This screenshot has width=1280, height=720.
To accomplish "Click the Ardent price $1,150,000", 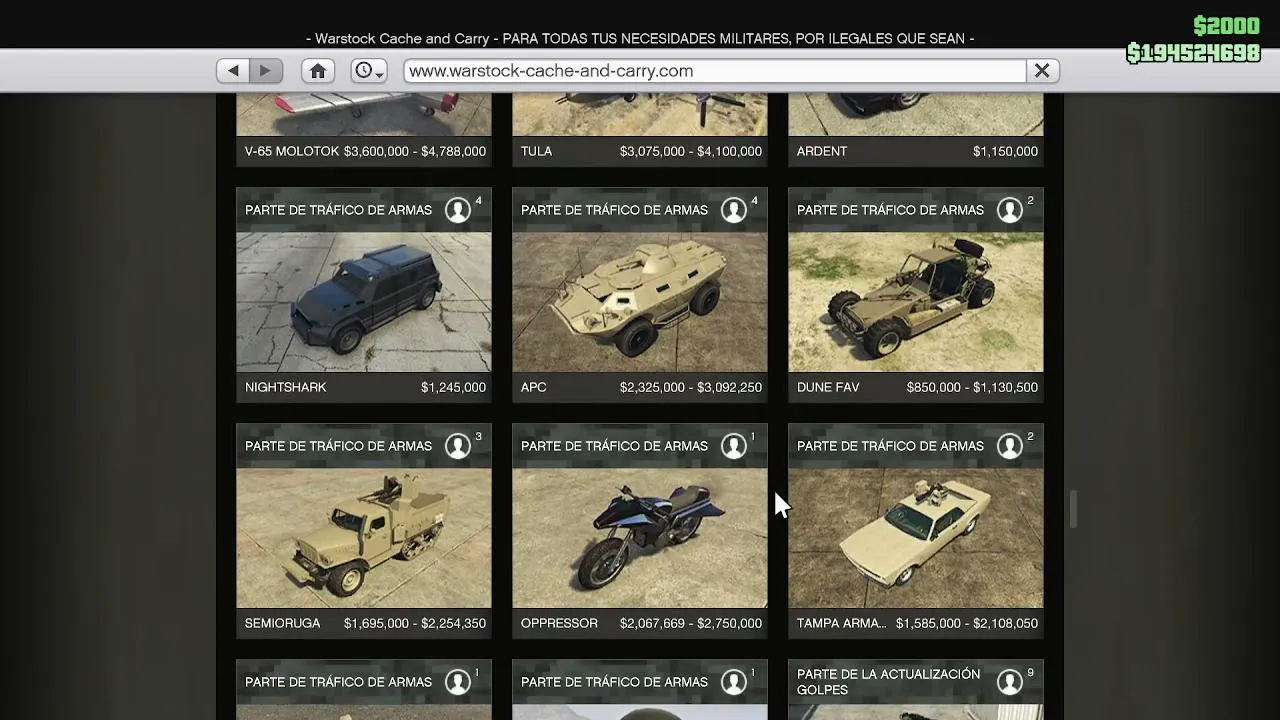I will [1005, 151].
